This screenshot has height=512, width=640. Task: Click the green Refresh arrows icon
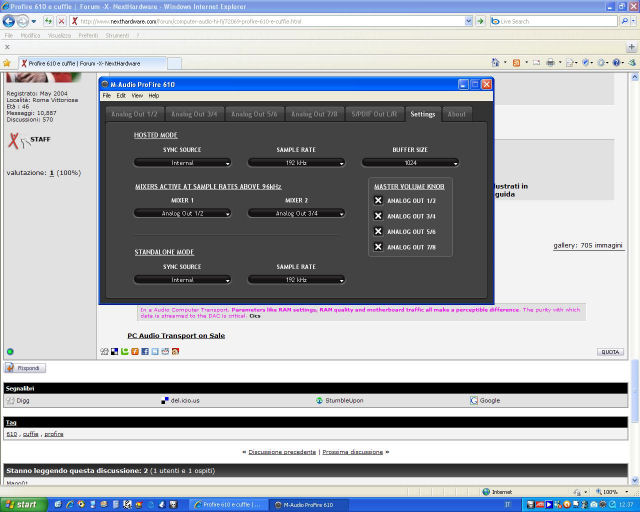(48, 21)
